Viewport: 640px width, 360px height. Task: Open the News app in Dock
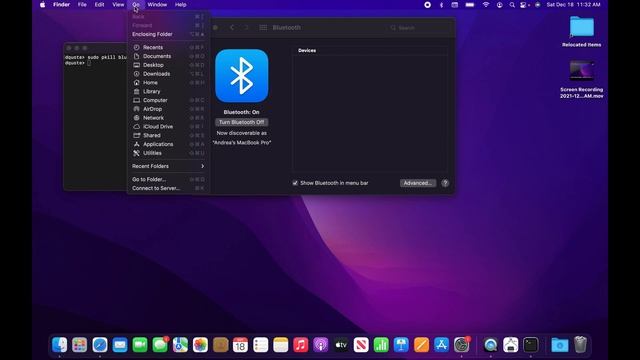coord(361,345)
